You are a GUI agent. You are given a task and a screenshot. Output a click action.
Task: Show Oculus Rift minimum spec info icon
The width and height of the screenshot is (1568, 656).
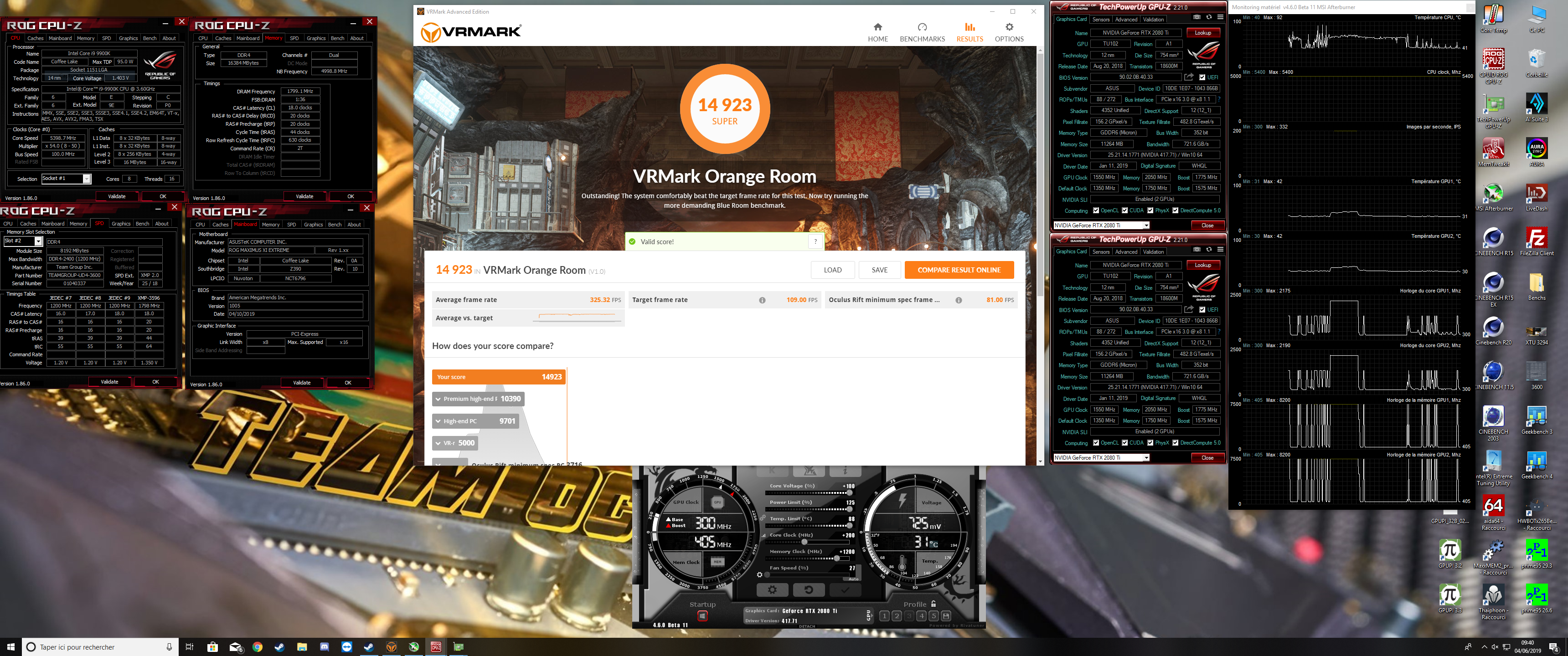coord(959,300)
